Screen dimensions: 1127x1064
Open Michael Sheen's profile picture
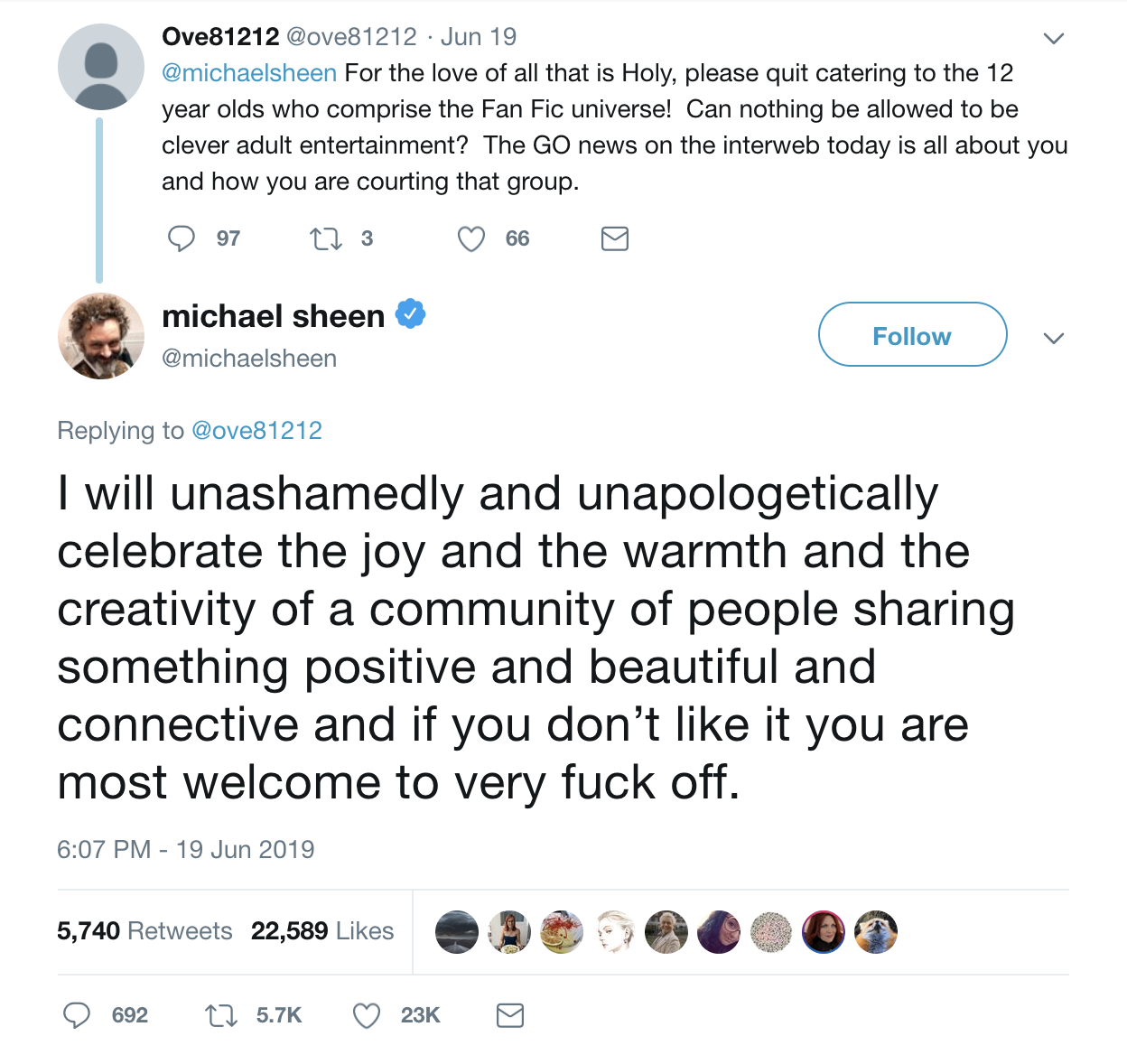coord(100,336)
